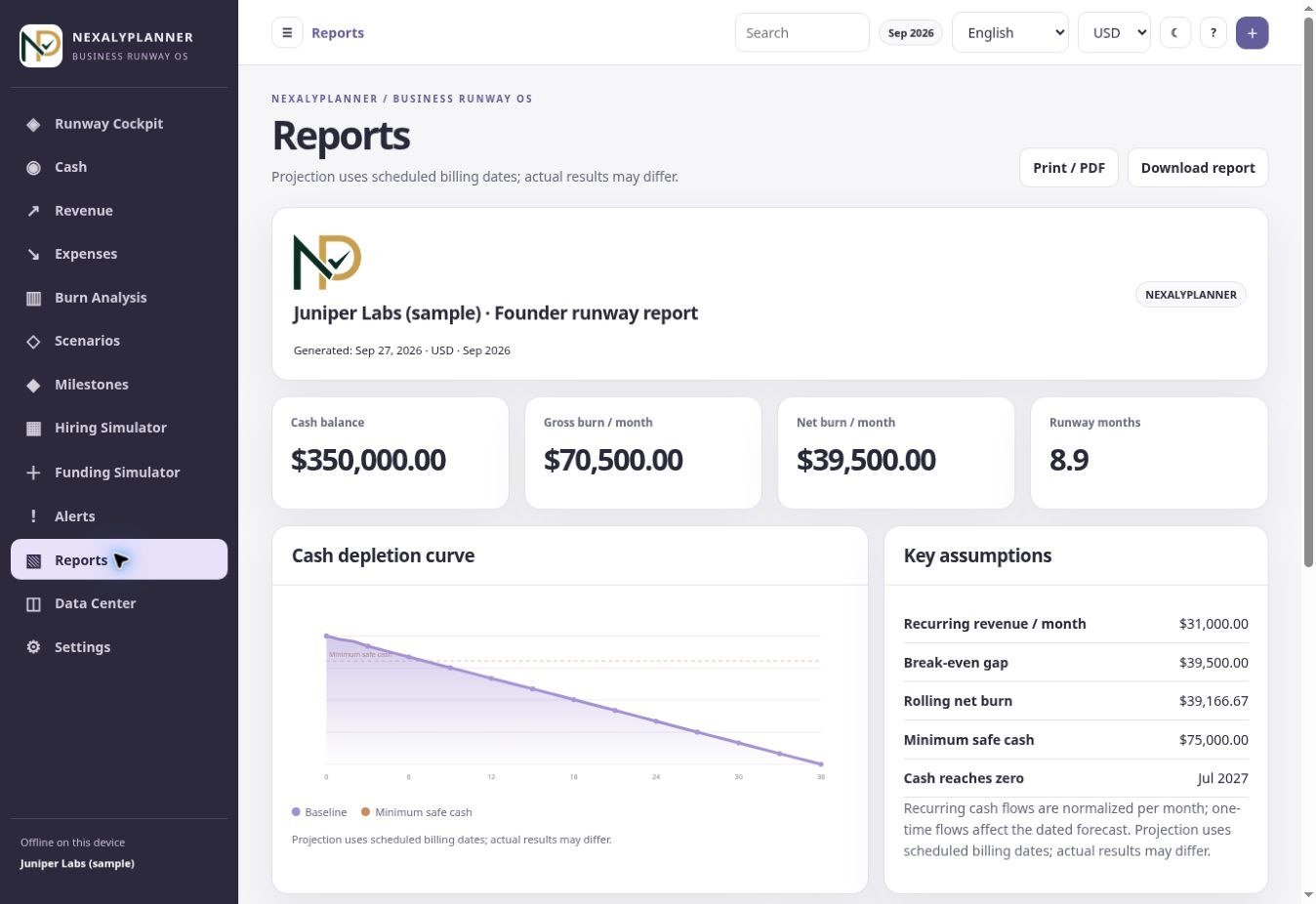Click the Hiring Simulator grid icon
Image resolution: width=1316 pixels, height=904 pixels.
click(x=33, y=428)
